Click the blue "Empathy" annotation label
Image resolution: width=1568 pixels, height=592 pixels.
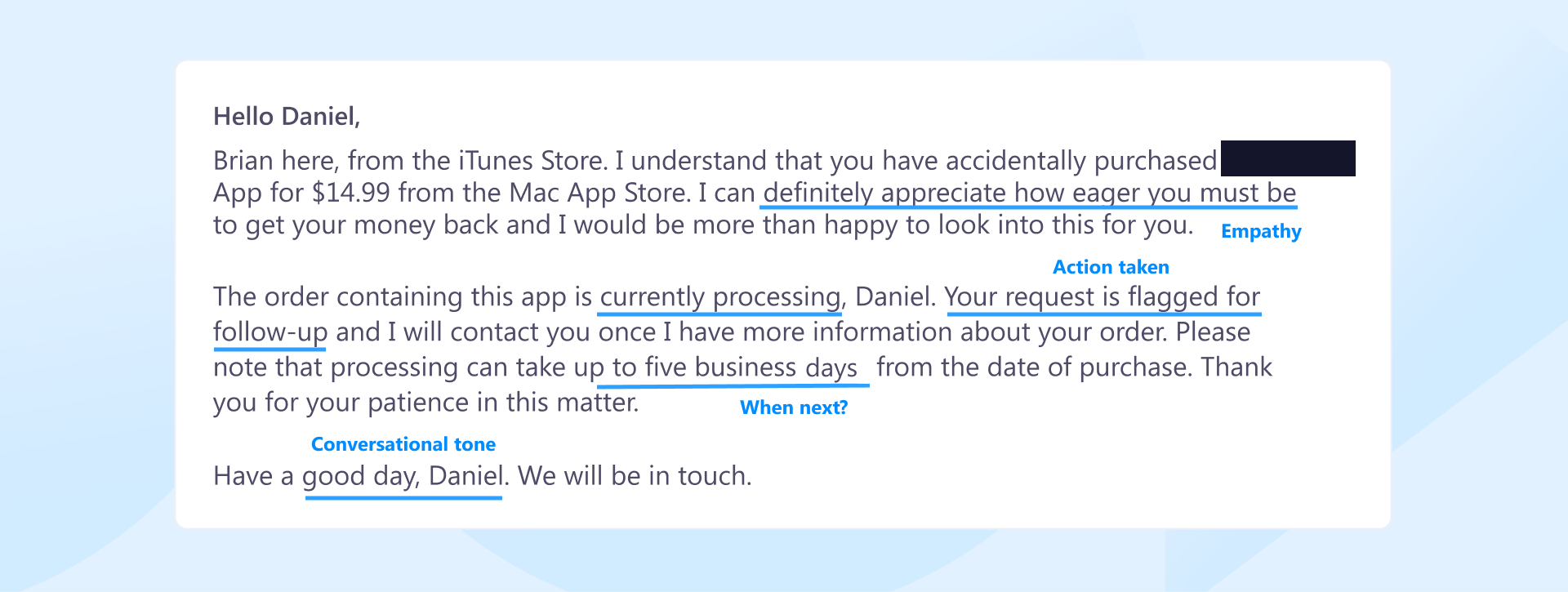click(x=1260, y=232)
